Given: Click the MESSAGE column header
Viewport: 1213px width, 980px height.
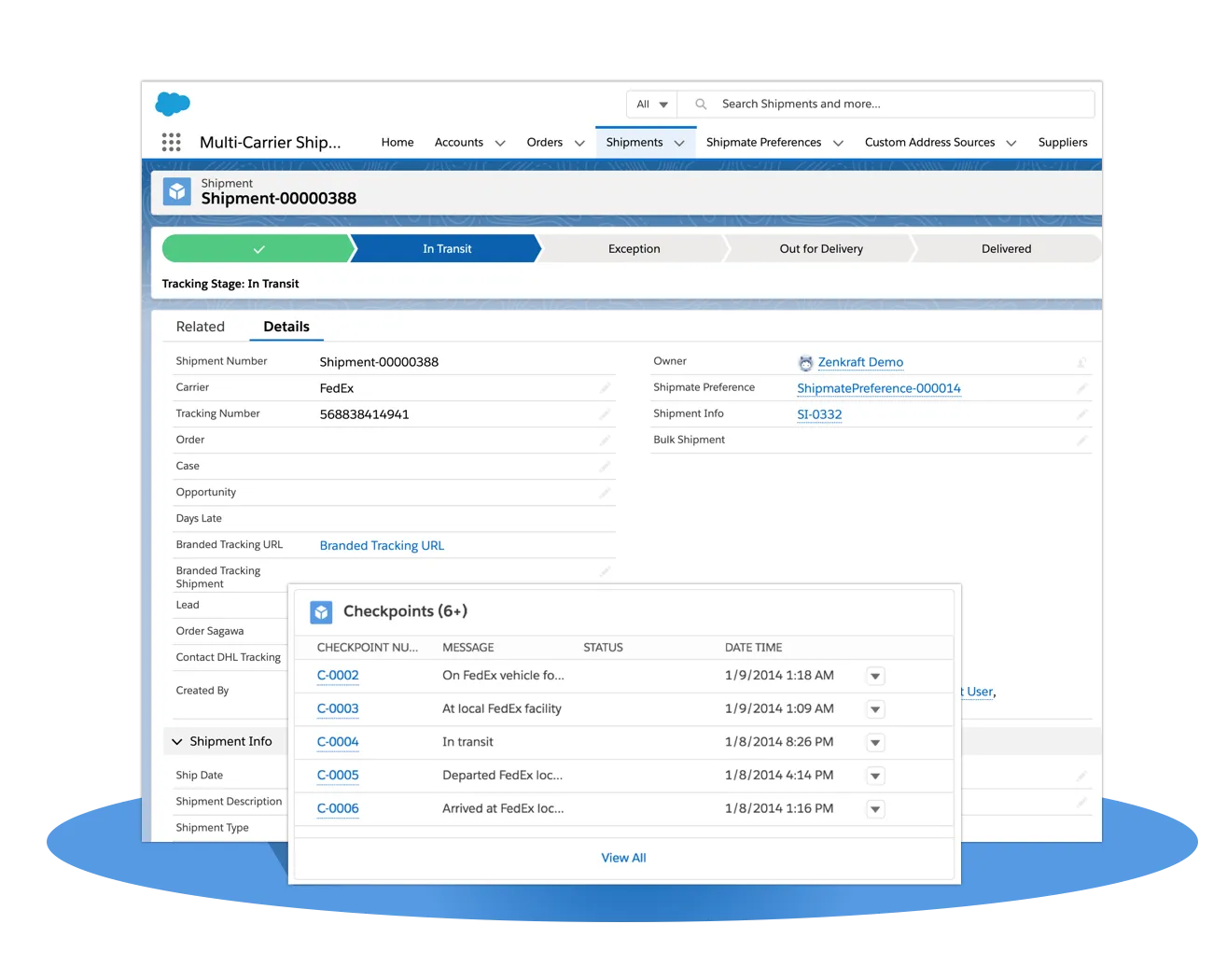Looking at the screenshot, I should 468,648.
